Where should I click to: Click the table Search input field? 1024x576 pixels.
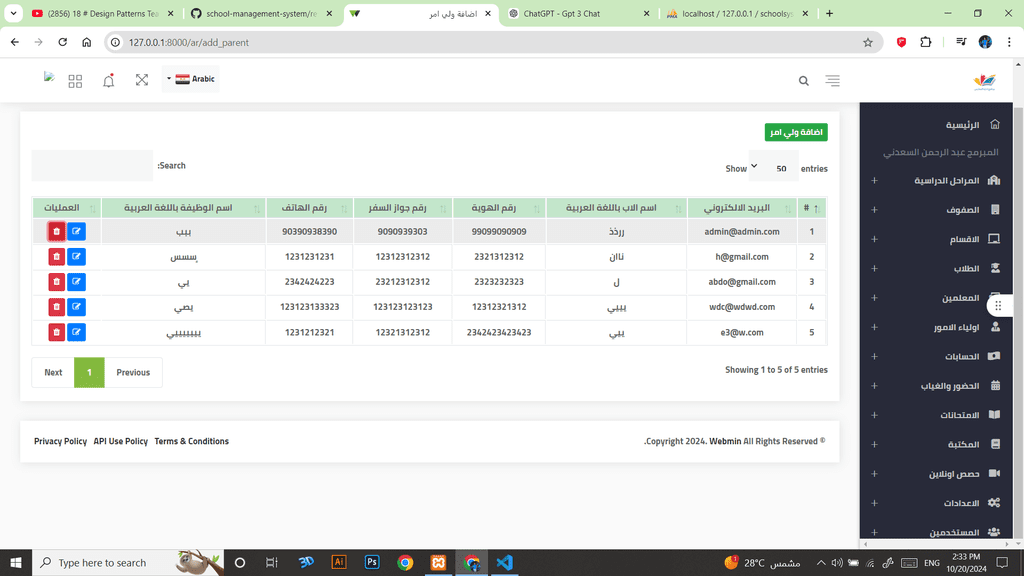click(92, 166)
